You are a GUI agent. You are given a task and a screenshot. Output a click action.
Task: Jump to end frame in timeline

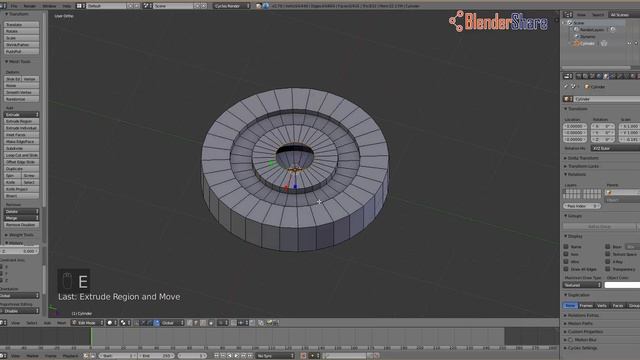[x=250, y=356]
